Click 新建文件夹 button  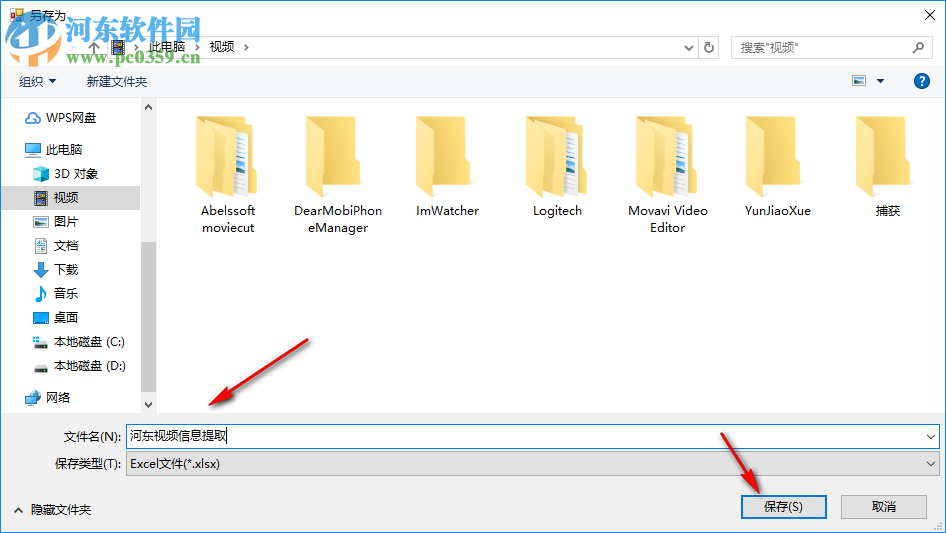tap(116, 81)
